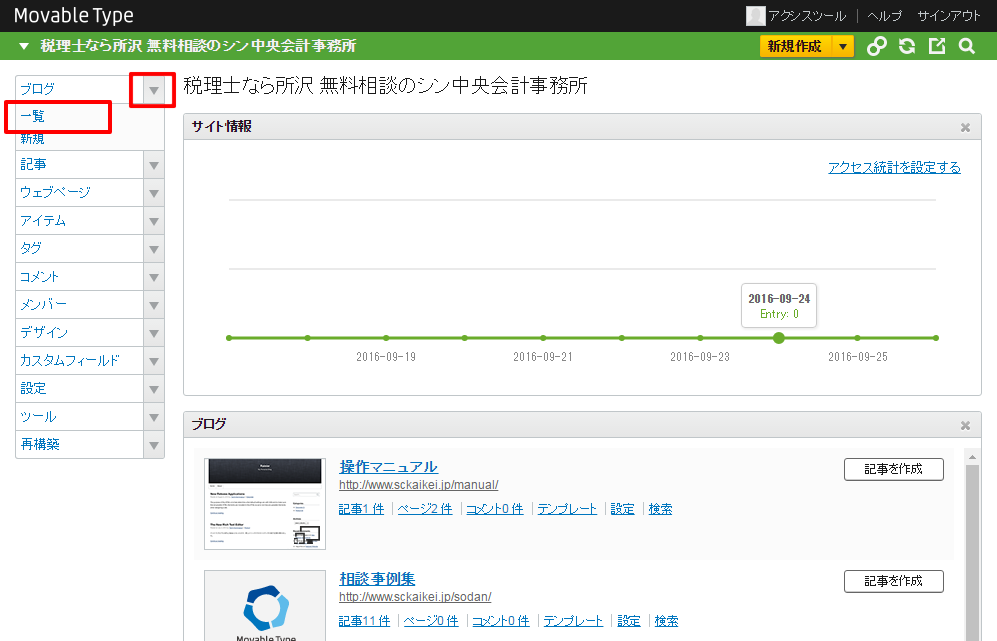Click the 相談事例集 Movable Type thumbnail
Screen dimensions: 997x641
tap(265, 605)
